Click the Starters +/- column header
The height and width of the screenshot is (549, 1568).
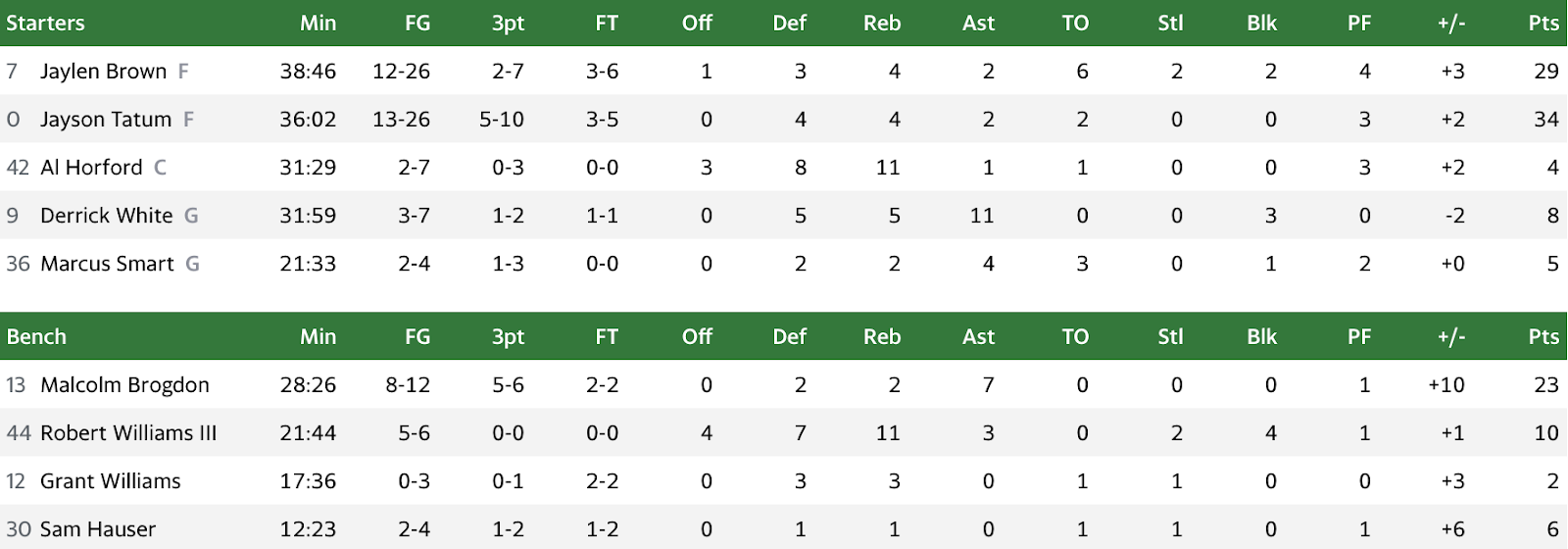point(1451,24)
